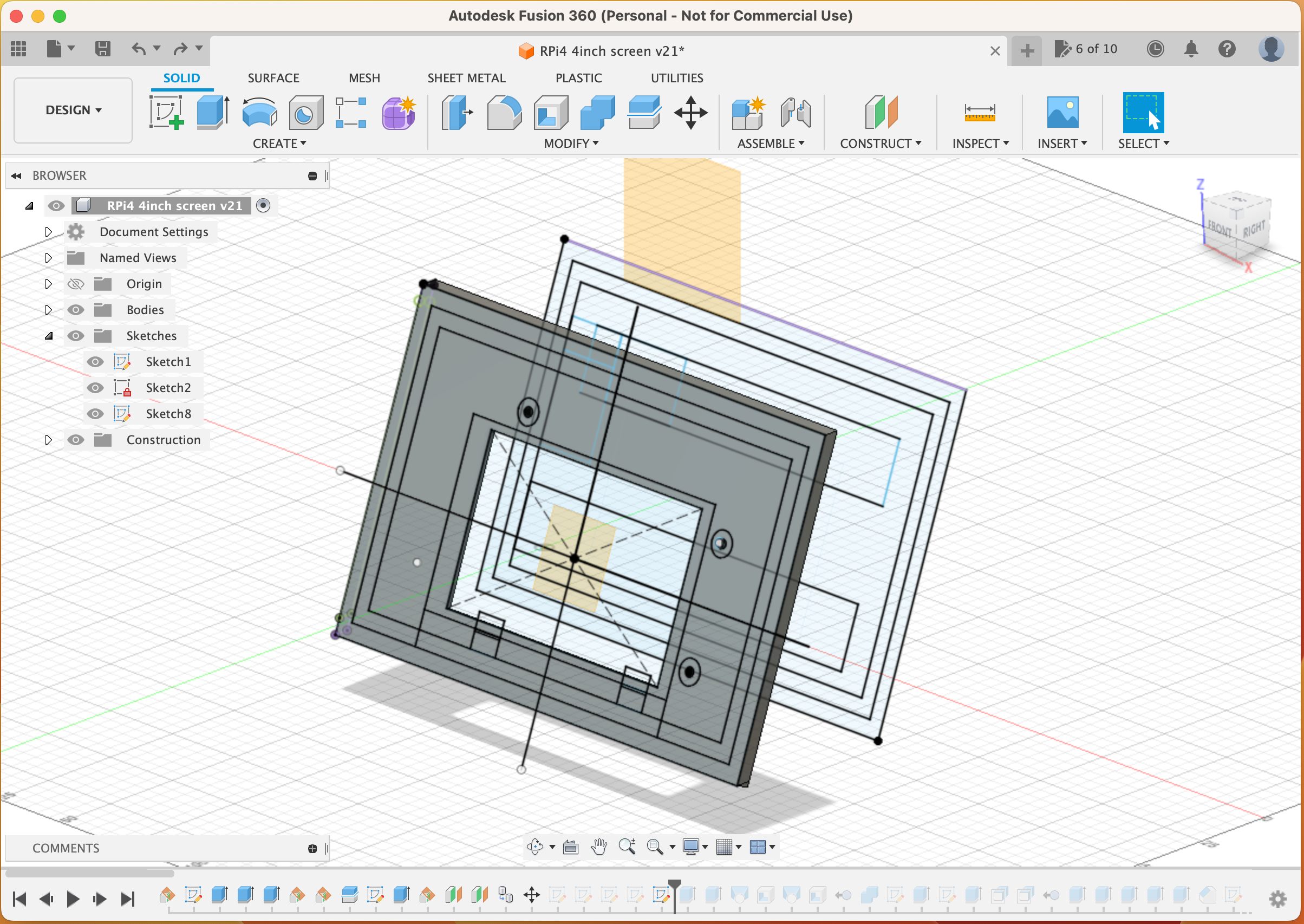The image size is (1304, 924).
Task: Open the DESIGN workspace dropdown
Action: 74,110
